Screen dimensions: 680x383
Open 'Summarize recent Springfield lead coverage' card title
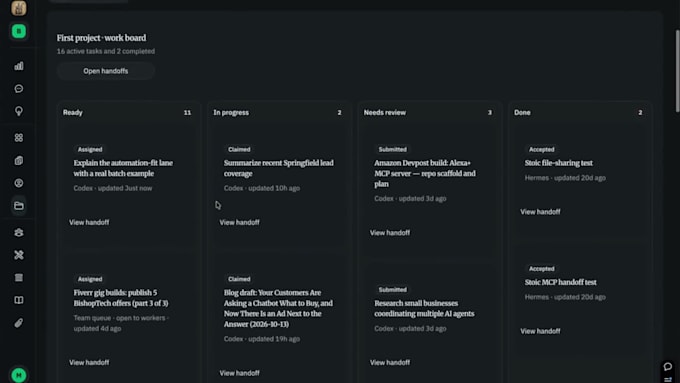[x=278, y=168]
